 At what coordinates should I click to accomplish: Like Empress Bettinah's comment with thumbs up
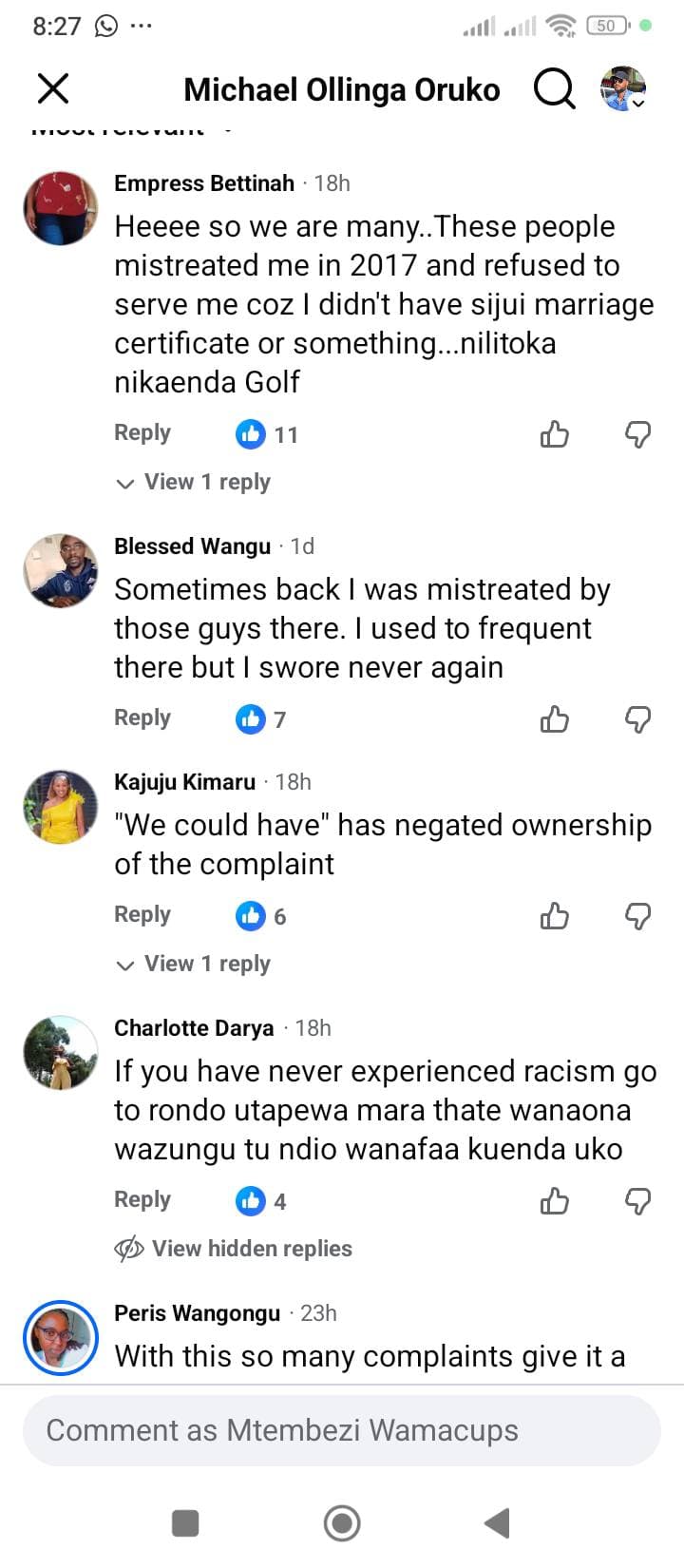click(x=555, y=434)
